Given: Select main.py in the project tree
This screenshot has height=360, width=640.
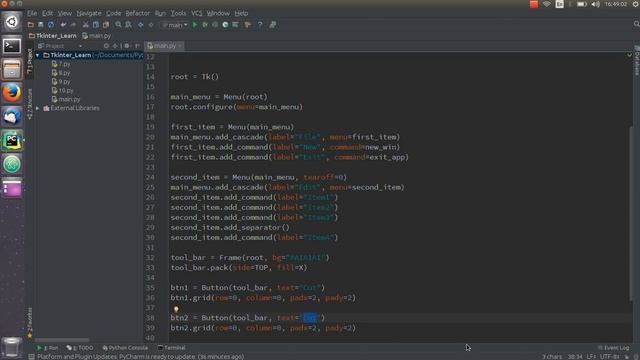Looking at the screenshot, I should (66, 99).
